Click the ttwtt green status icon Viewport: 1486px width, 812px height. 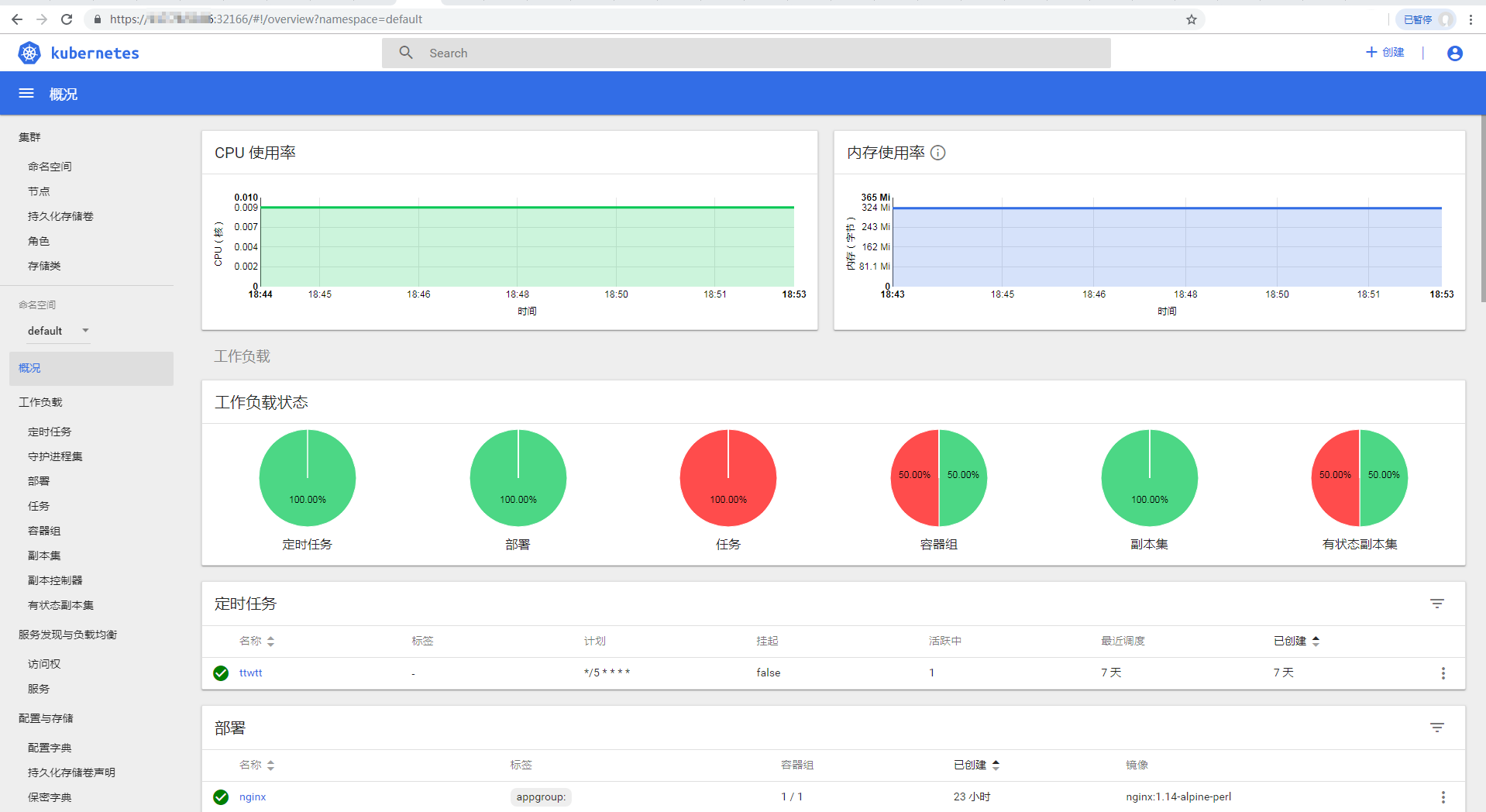click(221, 673)
